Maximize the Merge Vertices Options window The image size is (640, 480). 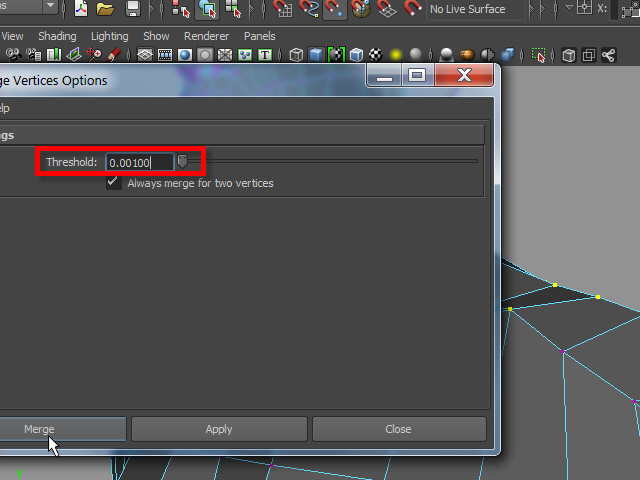(417, 75)
